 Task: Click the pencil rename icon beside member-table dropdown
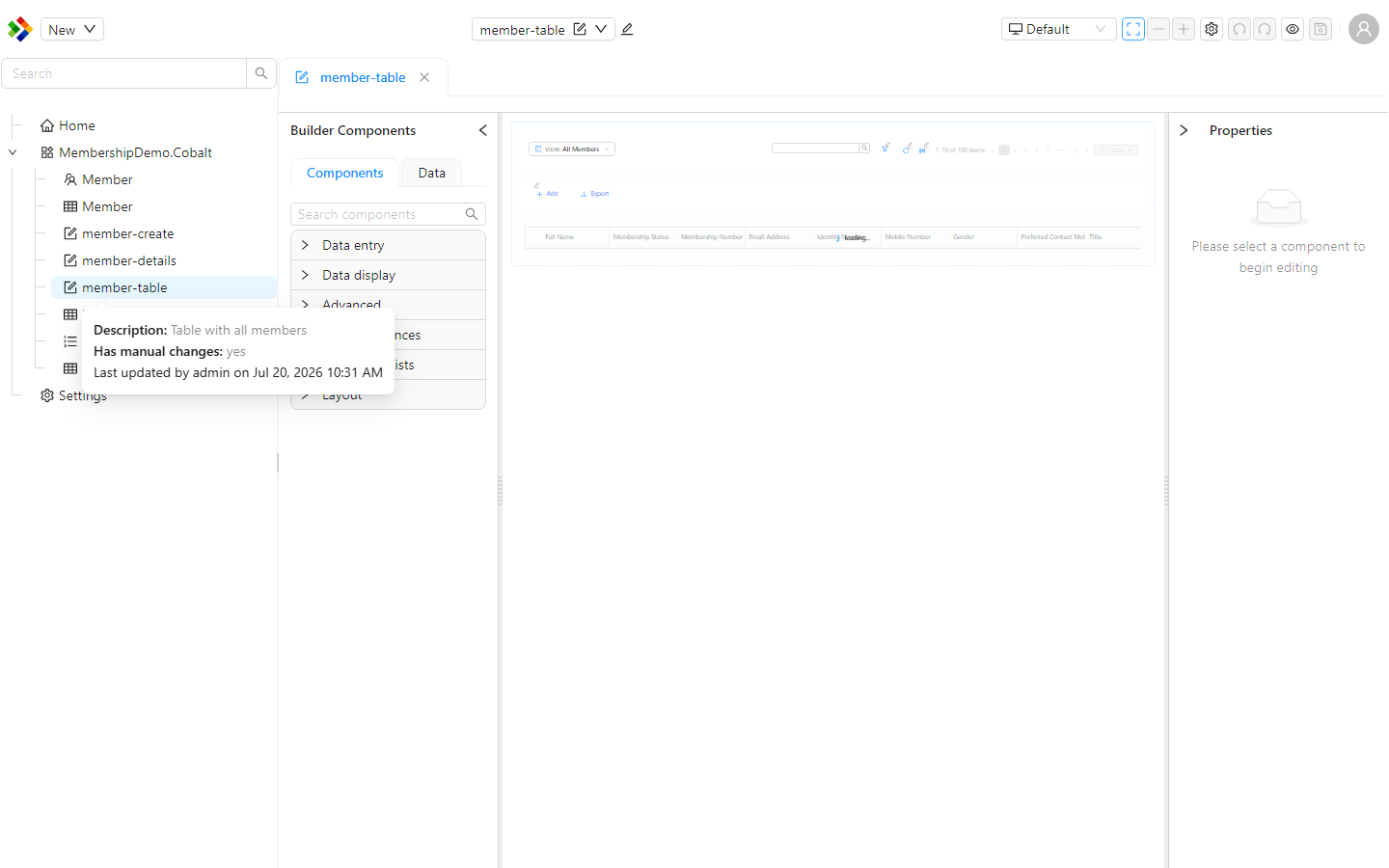[x=627, y=29]
